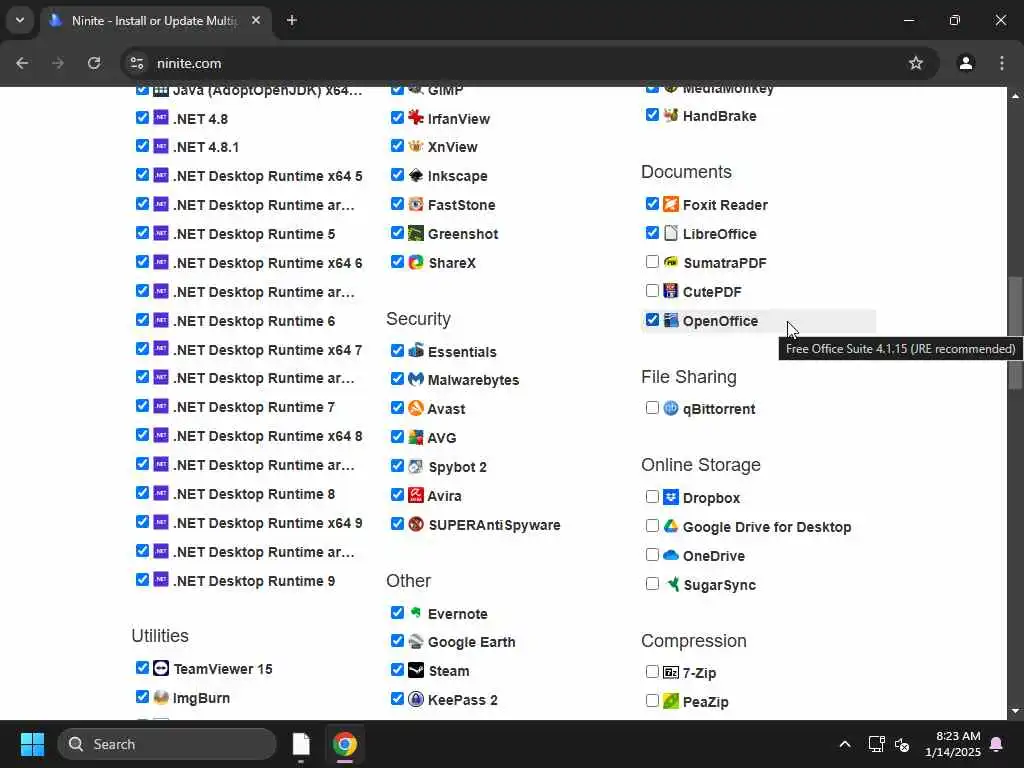Click the ShareX colorful icon
Screen dimensions: 1024x768
[x=415, y=262]
